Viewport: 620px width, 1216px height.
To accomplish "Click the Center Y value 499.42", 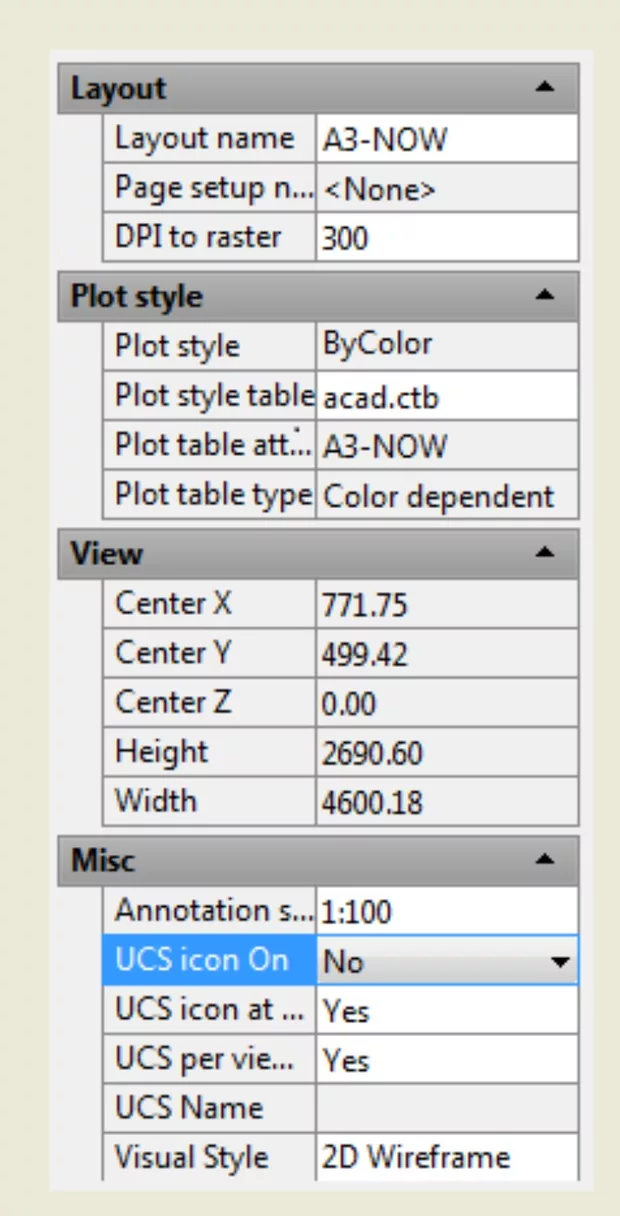I will [x=446, y=654].
